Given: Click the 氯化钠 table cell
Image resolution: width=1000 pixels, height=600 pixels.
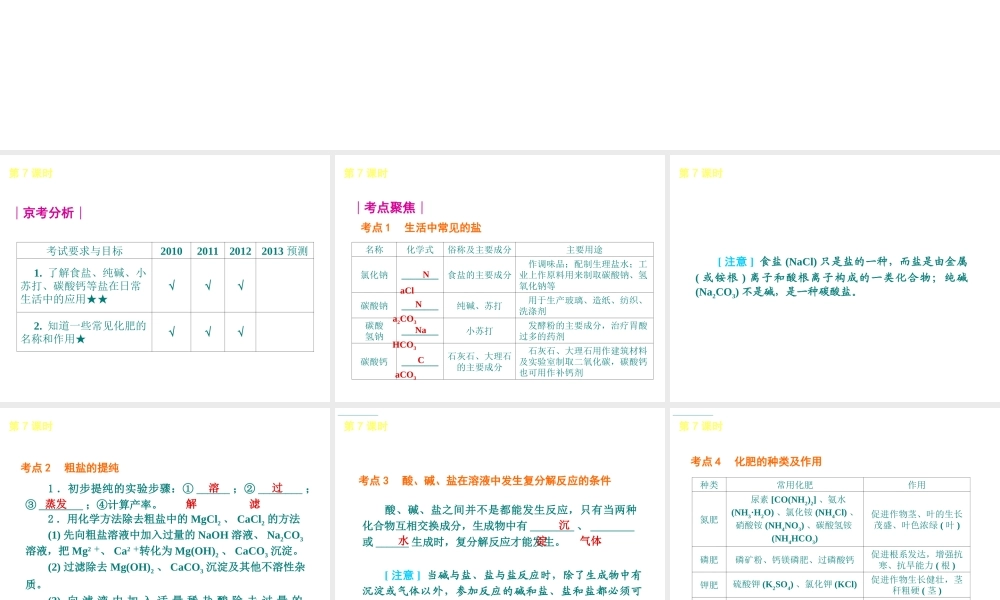Looking at the screenshot, I should 374,275.
